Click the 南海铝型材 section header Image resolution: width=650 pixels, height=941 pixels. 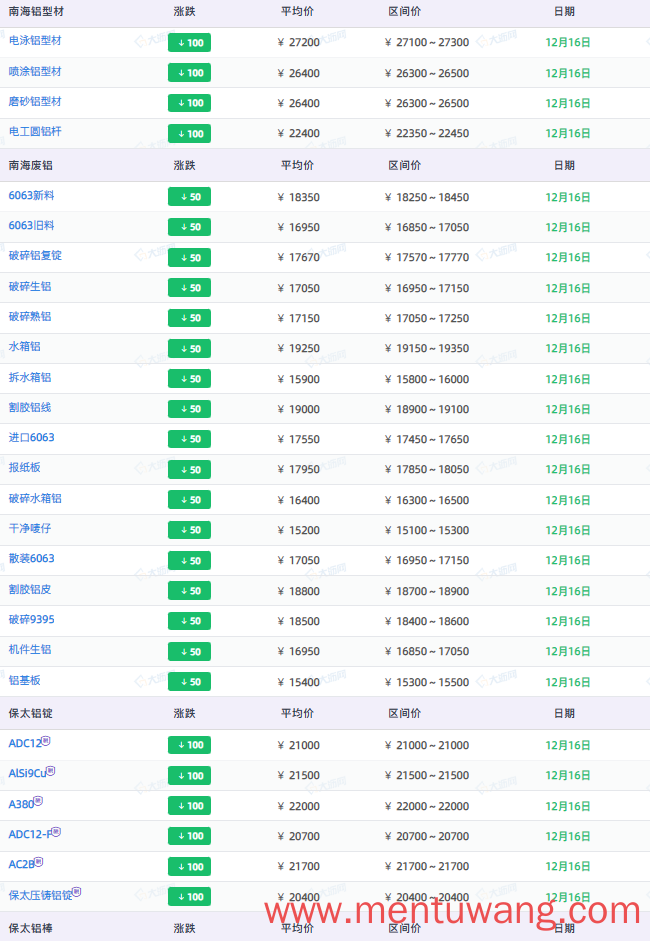[x=36, y=11]
